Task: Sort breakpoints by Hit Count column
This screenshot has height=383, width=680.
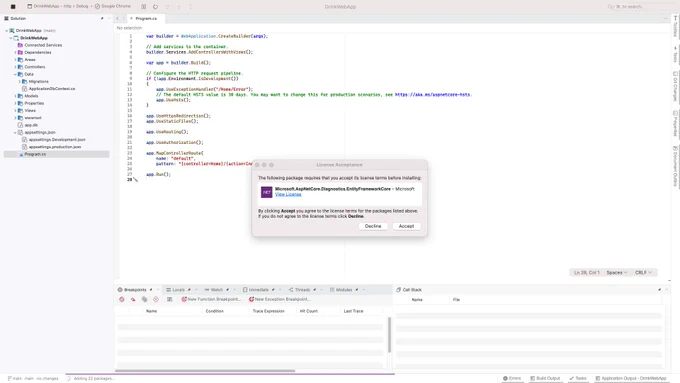Action: point(309,311)
